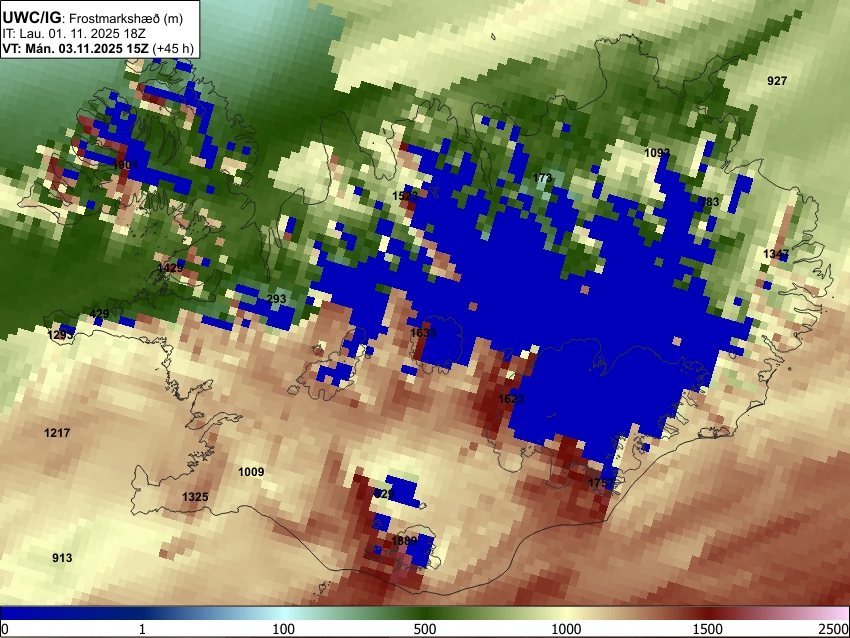The height and width of the screenshot is (638, 850).
Task: Click the map value "927"
Action: (777, 81)
